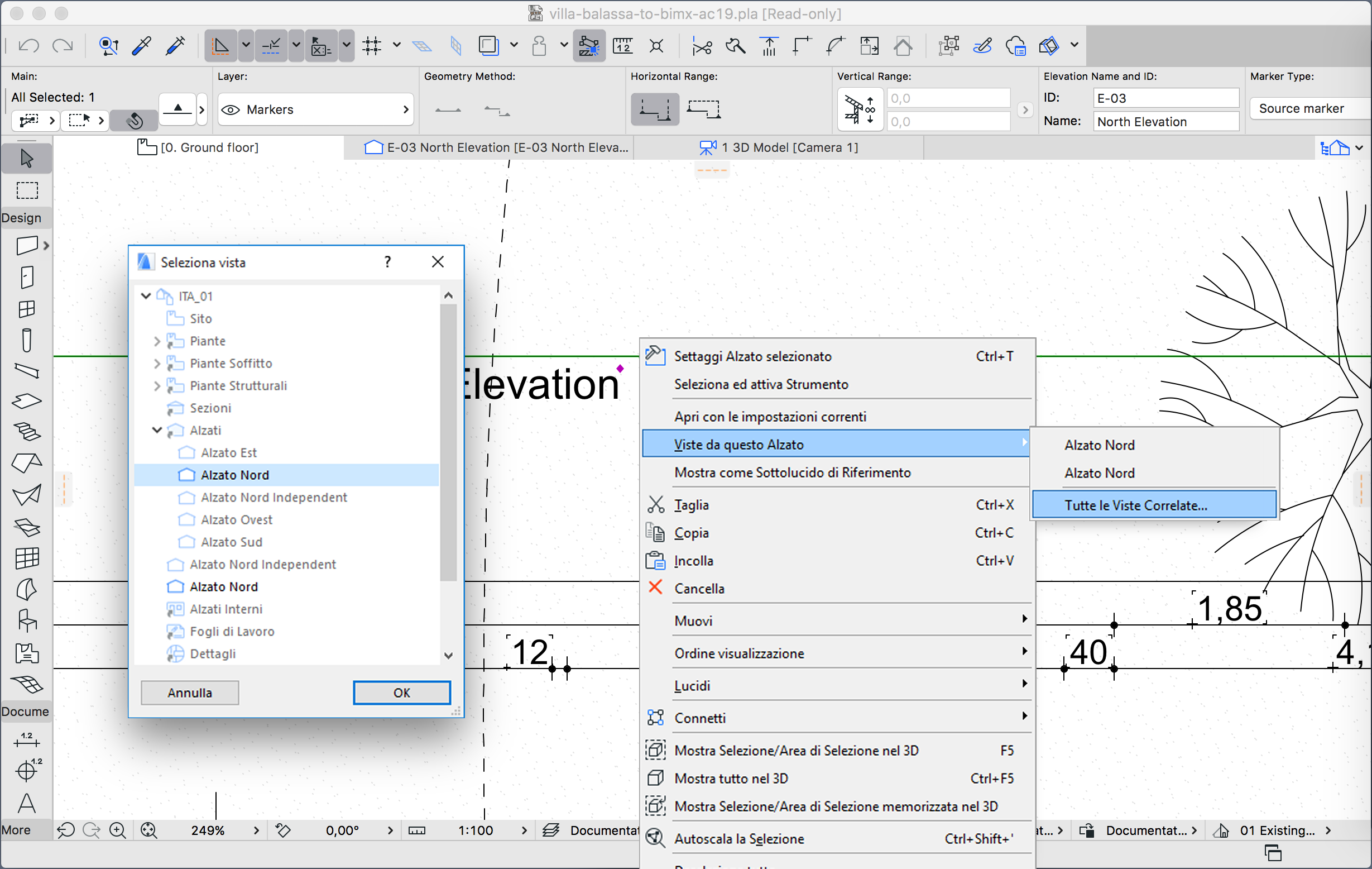The width and height of the screenshot is (1372, 869).
Task: Expand the Piante Soffitto folder
Action: point(157,363)
